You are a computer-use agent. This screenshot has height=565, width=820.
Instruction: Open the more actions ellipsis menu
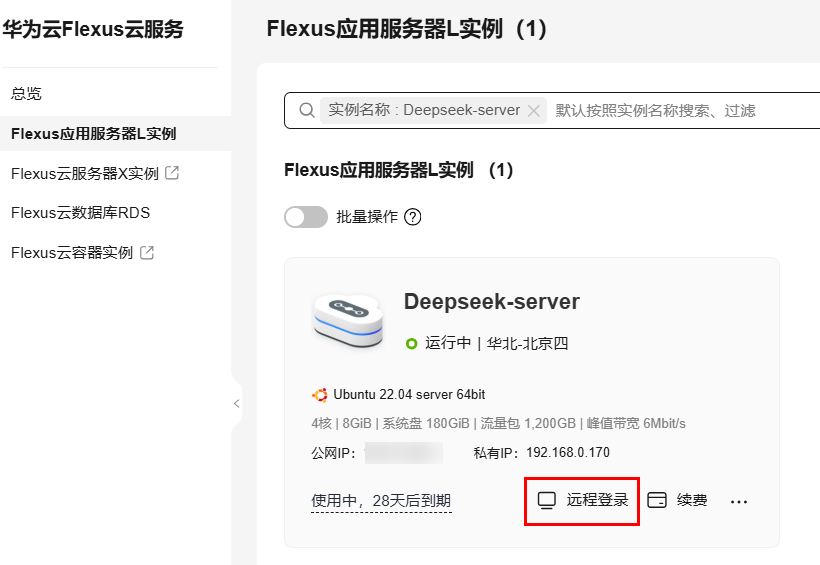[x=739, y=501]
